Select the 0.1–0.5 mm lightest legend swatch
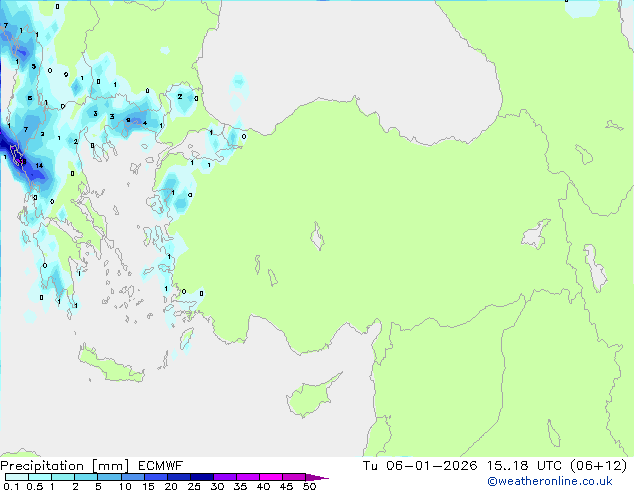This screenshot has height=490, width=634. [17, 477]
